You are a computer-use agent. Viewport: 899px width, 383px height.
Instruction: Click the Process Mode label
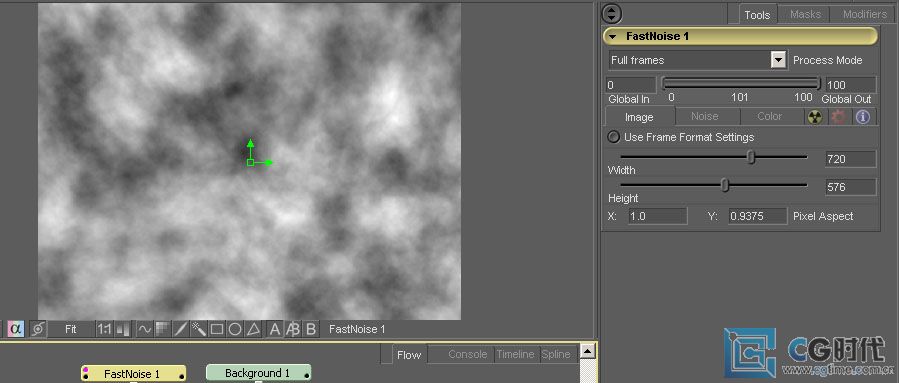(x=827, y=60)
